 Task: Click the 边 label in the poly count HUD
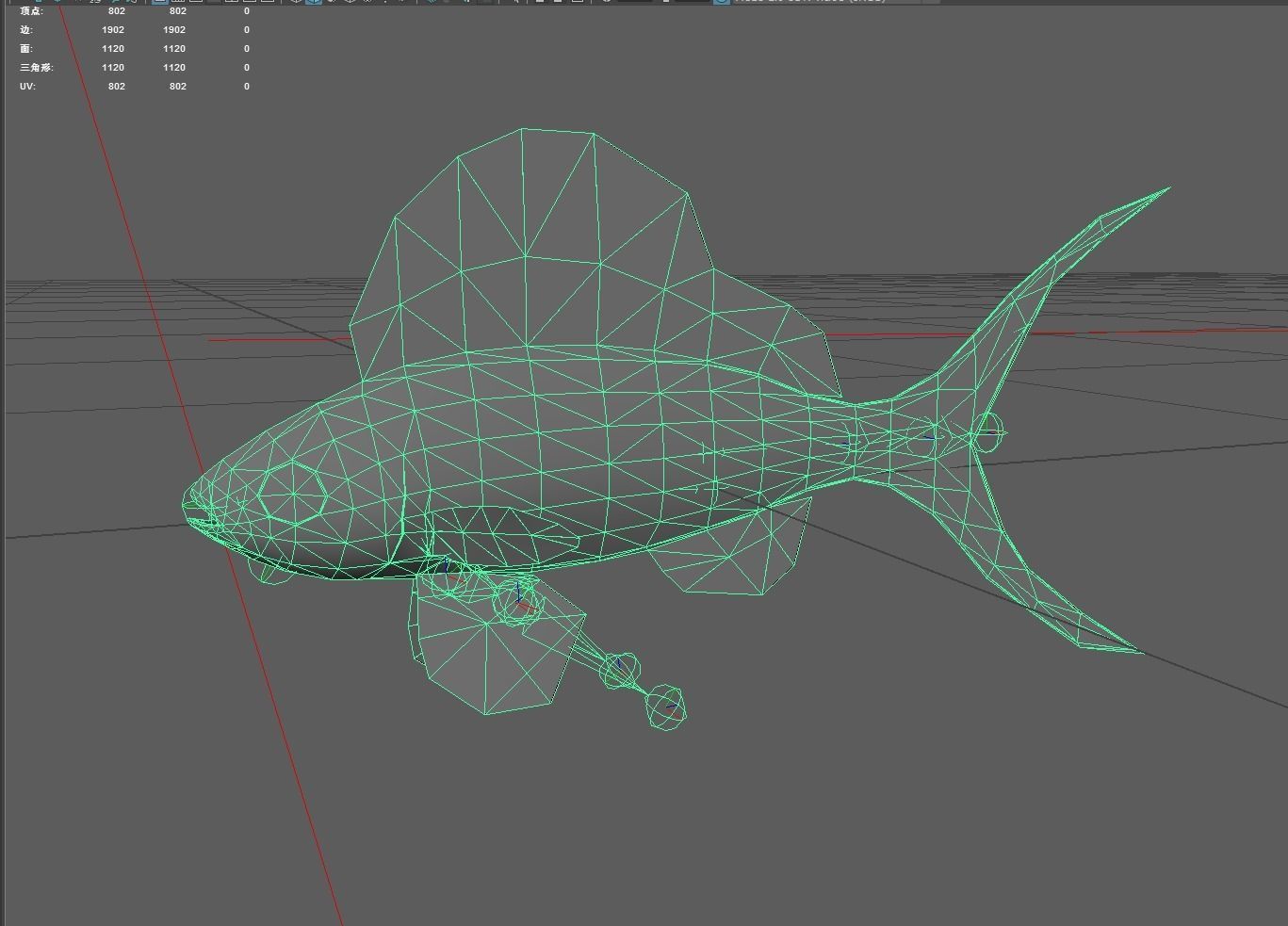(x=26, y=30)
